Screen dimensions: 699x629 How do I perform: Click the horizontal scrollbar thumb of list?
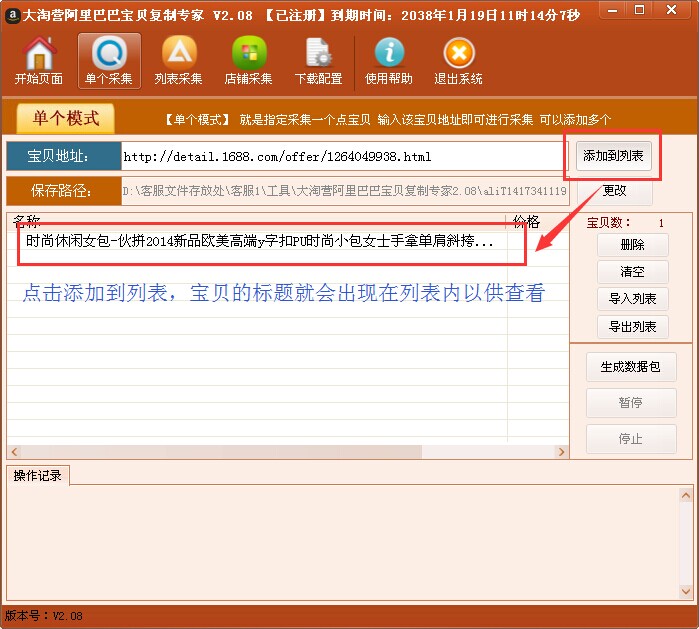222,452
